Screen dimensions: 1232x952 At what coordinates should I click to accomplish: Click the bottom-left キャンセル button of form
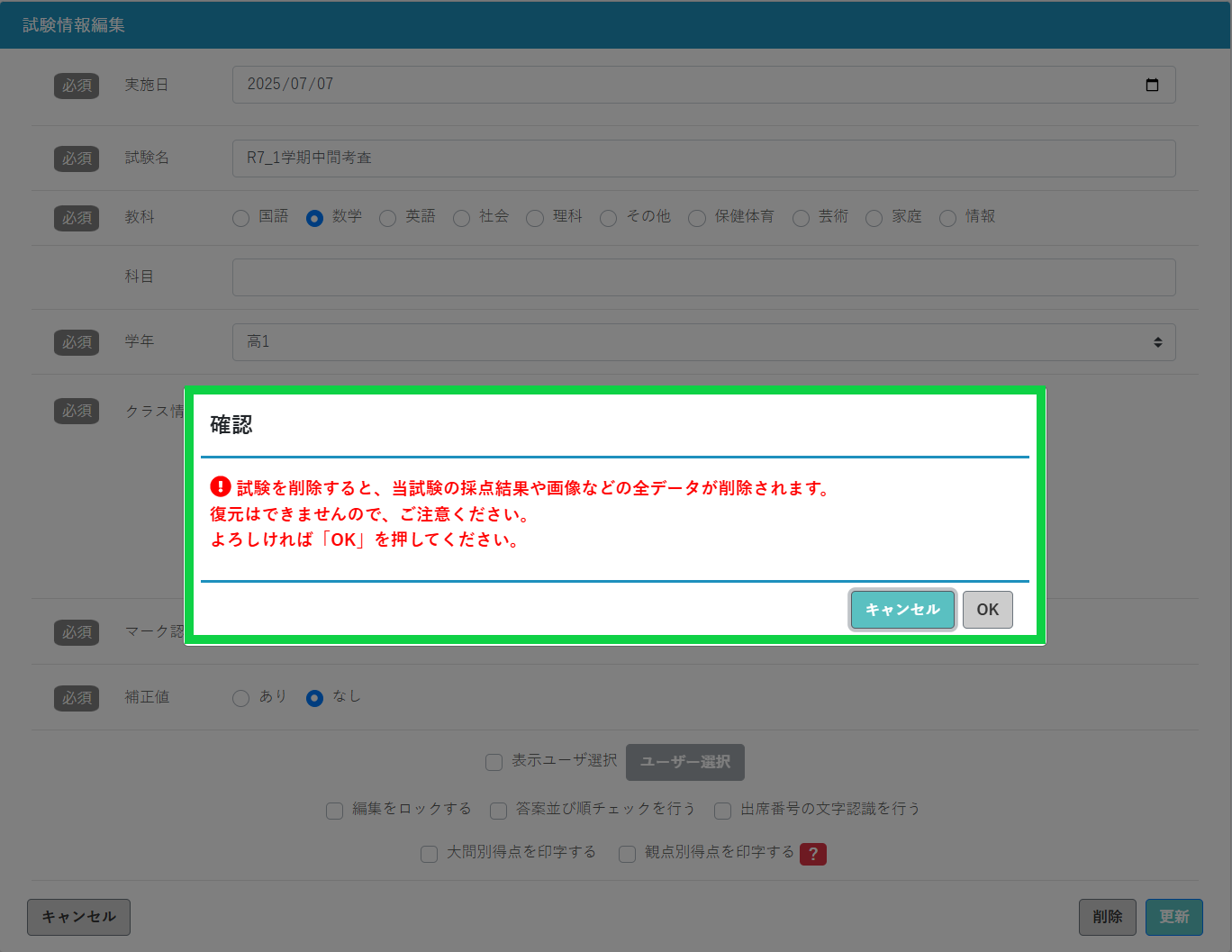point(78,917)
